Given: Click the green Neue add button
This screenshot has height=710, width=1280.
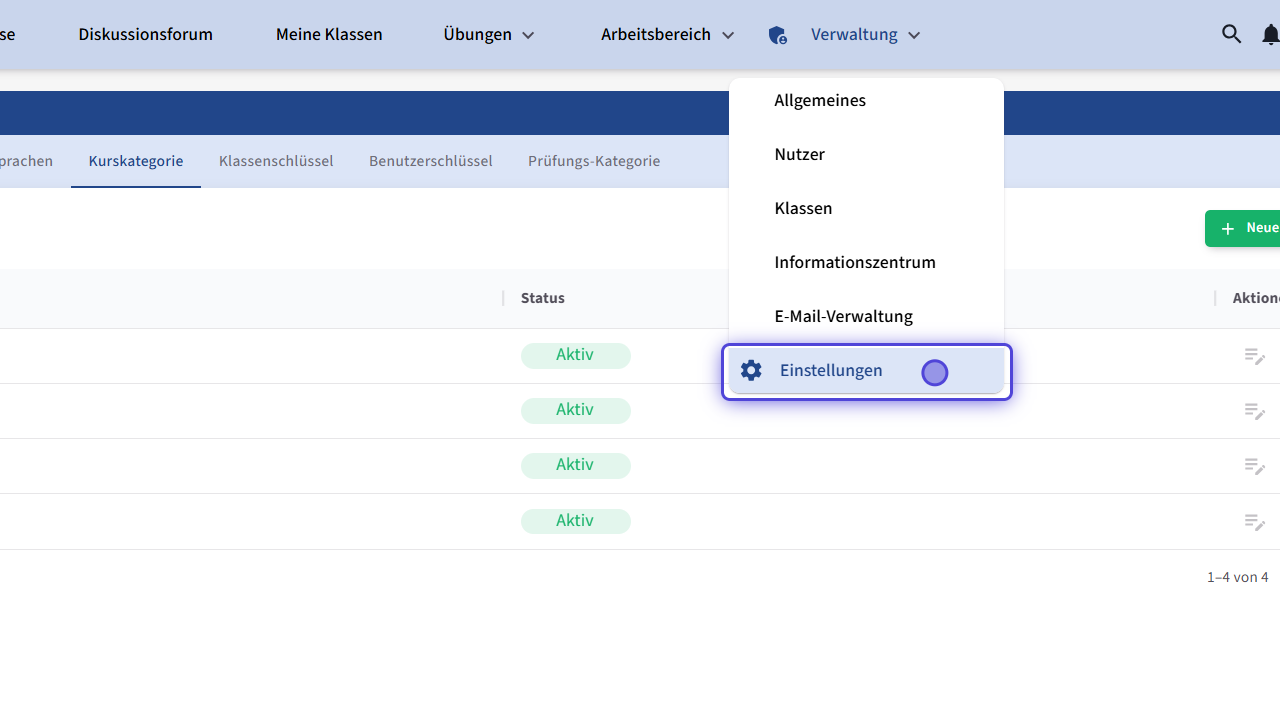Looking at the screenshot, I should click(1245, 228).
